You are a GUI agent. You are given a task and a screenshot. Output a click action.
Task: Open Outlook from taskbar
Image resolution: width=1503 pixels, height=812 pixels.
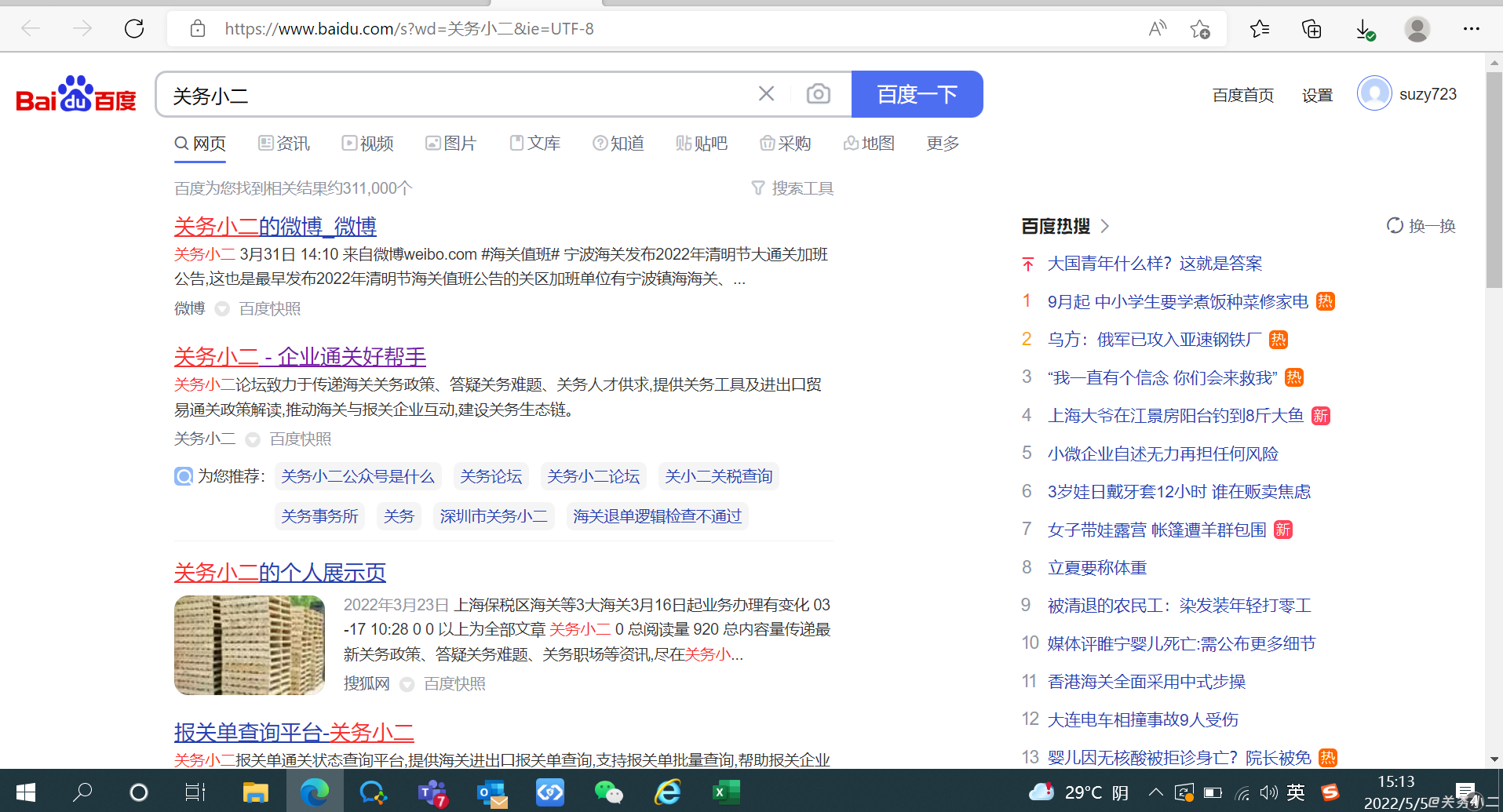[492, 793]
